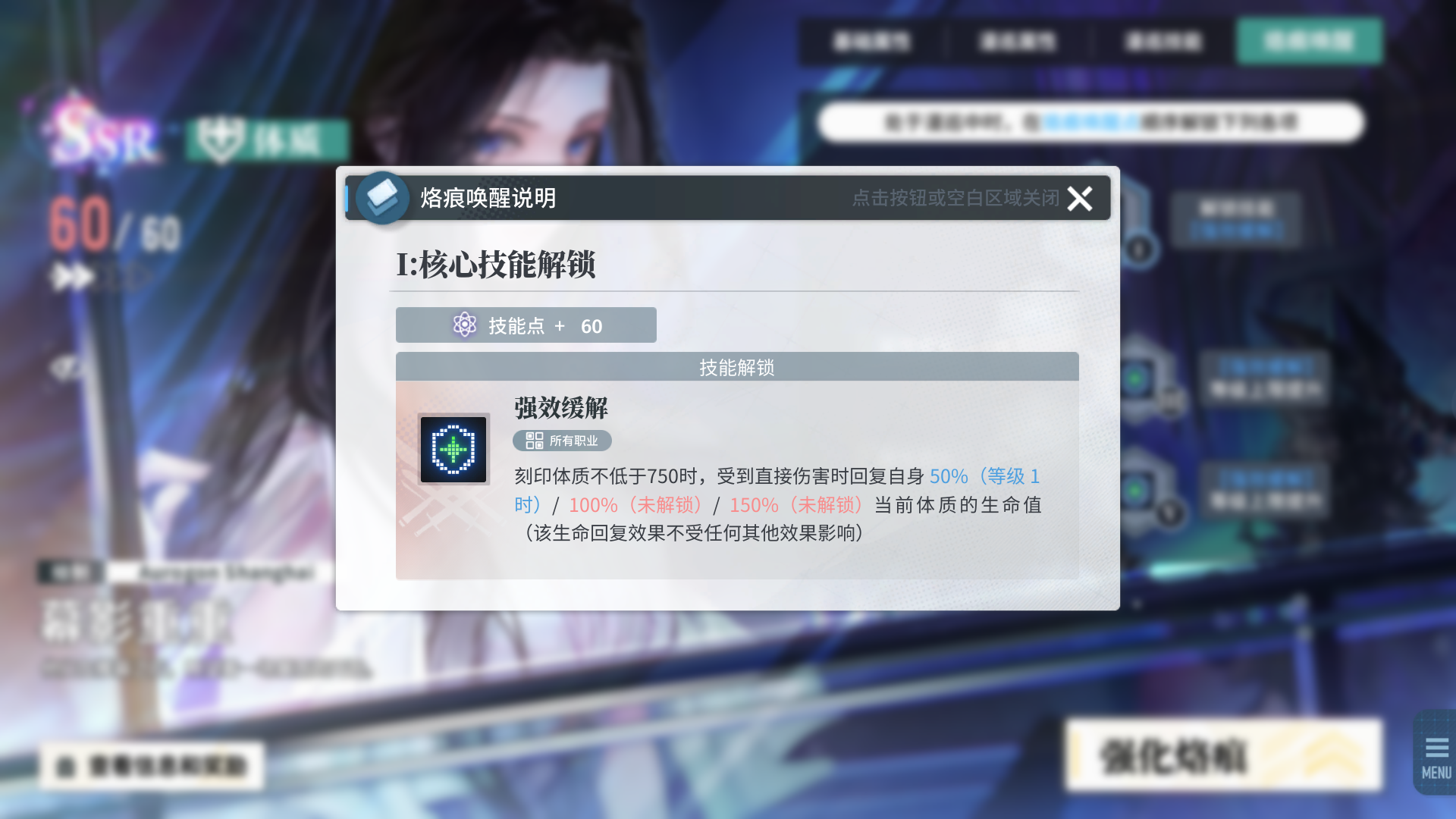The width and height of the screenshot is (1456, 819).
Task: Open the label beside the bottom node
Action: click(x=1266, y=490)
